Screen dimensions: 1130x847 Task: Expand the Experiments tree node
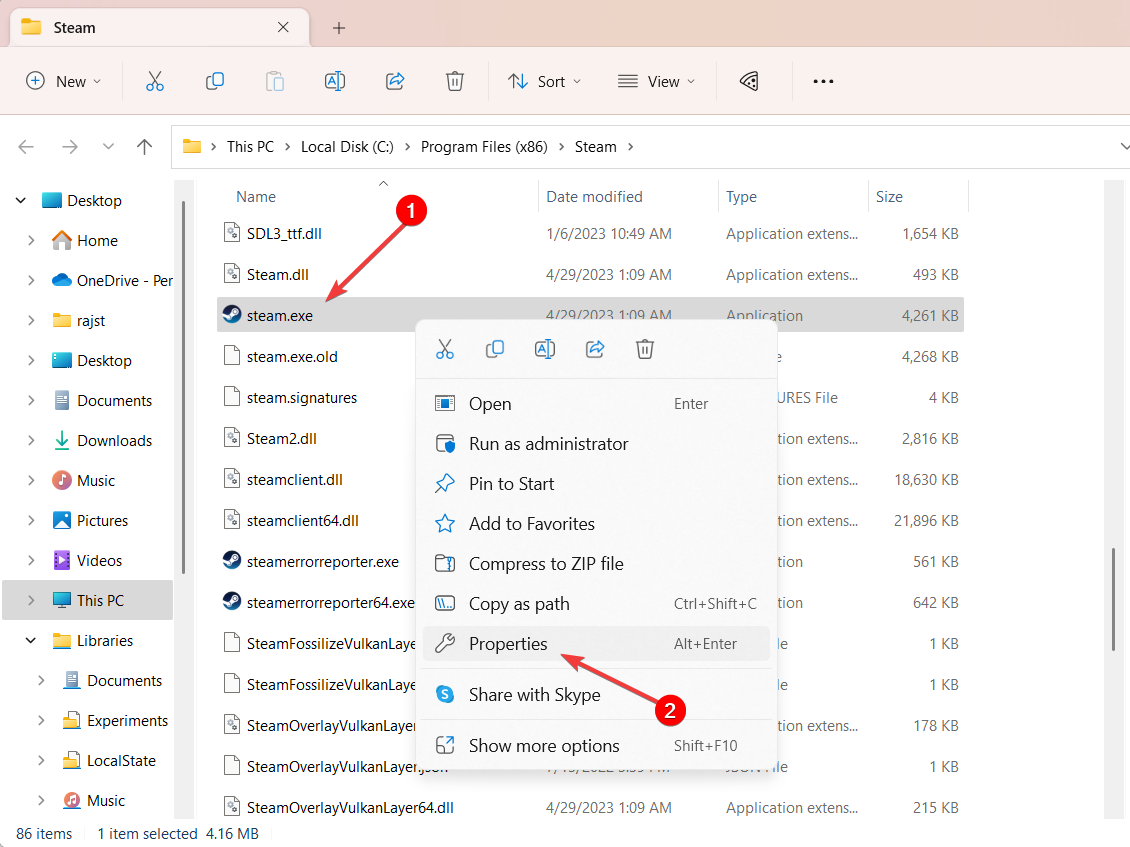(41, 720)
